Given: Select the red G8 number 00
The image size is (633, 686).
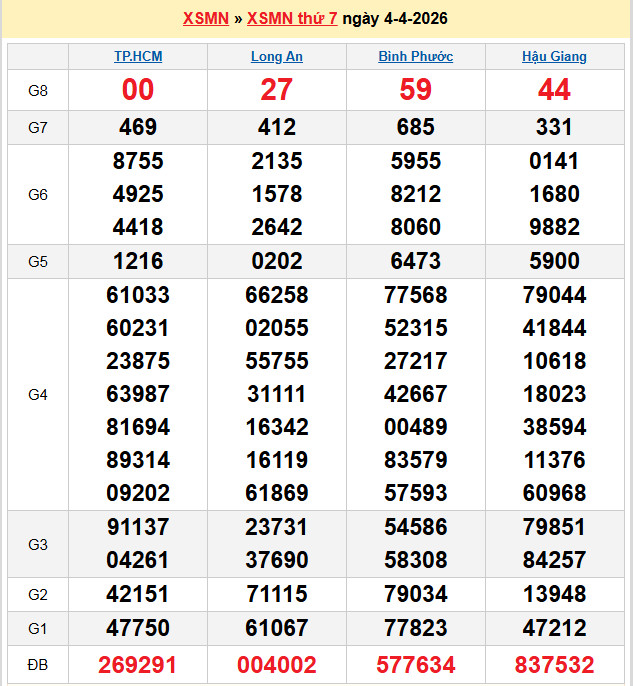Looking at the screenshot, I should 138,90.
